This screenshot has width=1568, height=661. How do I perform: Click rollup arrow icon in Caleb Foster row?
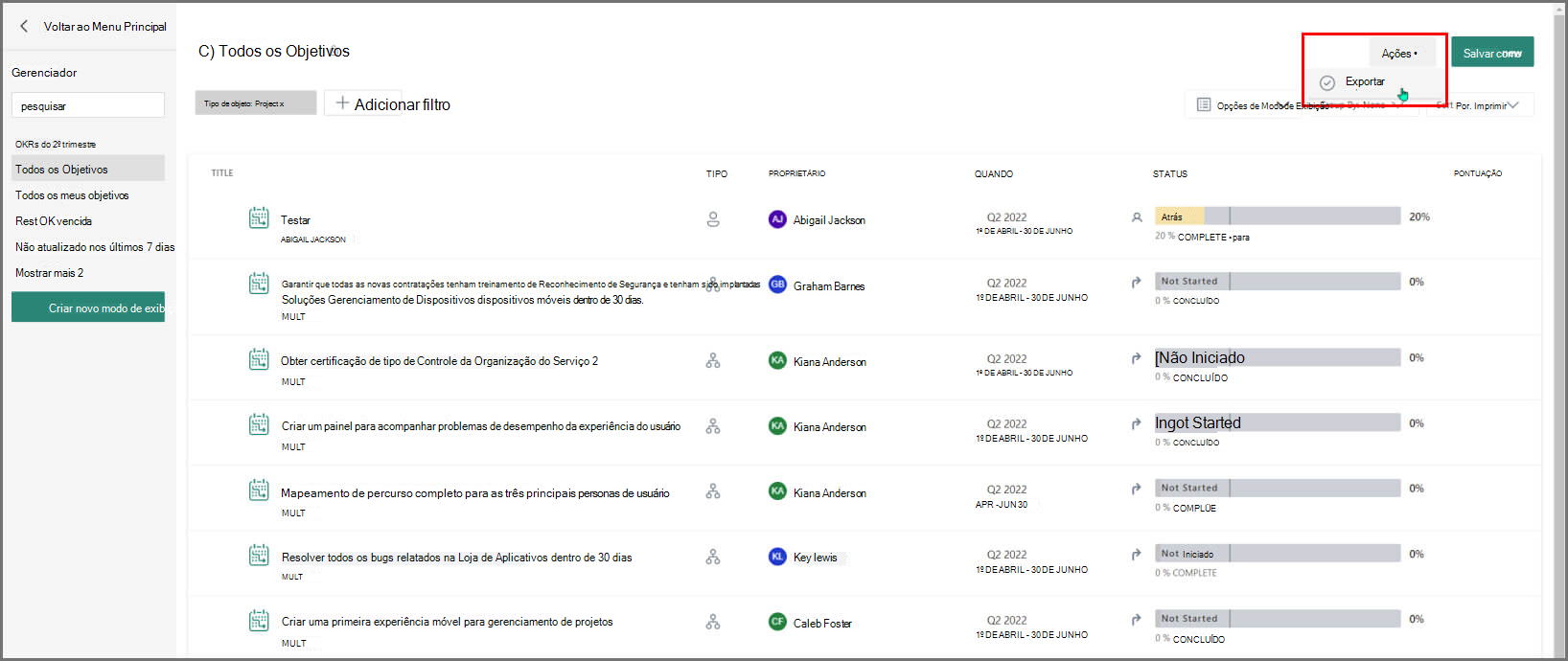[1137, 620]
